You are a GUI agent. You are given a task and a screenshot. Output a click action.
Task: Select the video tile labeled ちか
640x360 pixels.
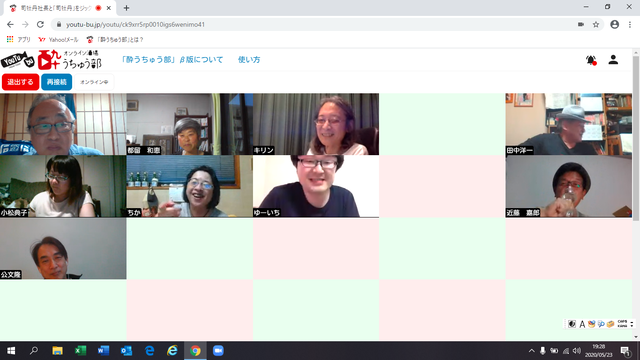coord(189,186)
